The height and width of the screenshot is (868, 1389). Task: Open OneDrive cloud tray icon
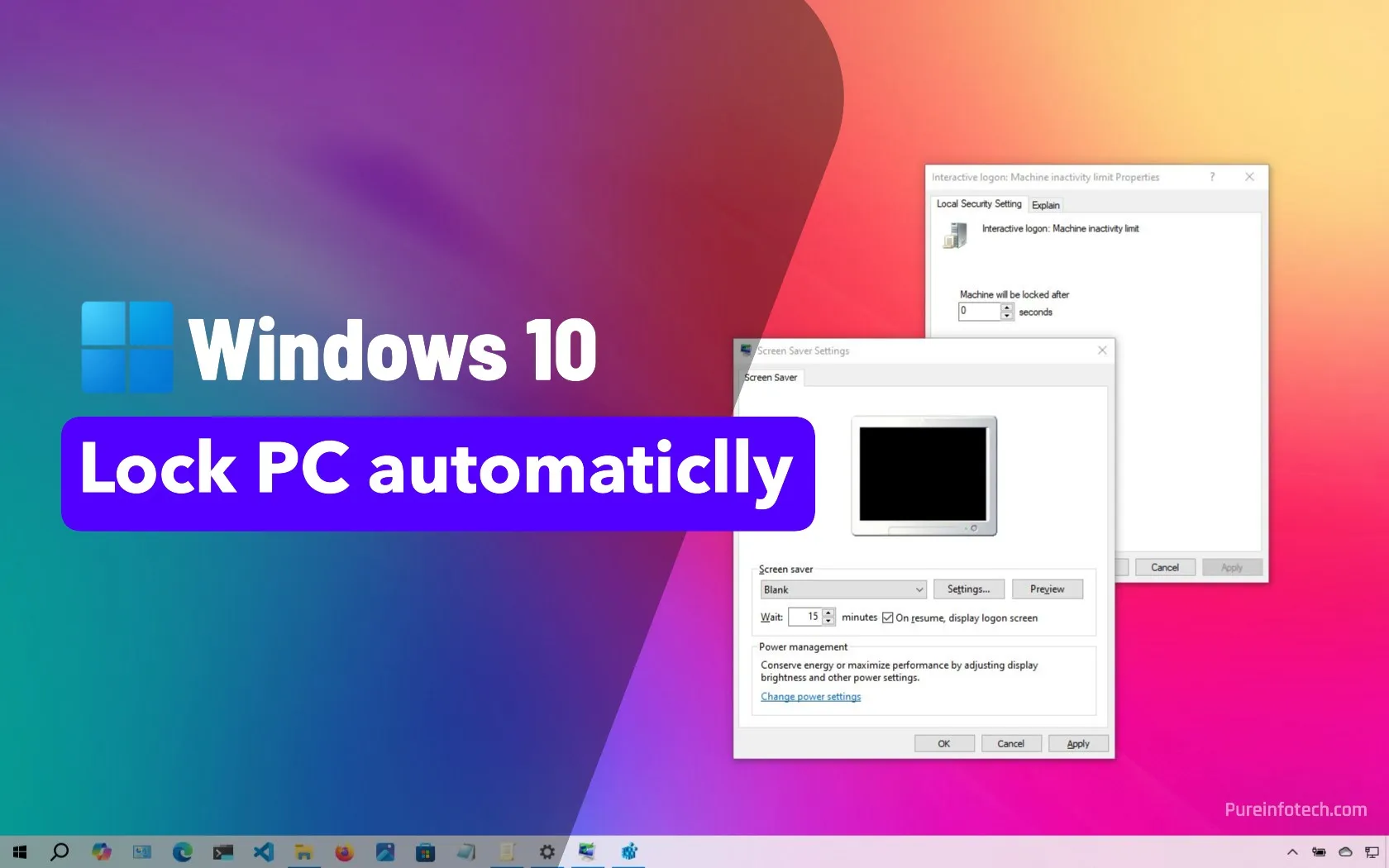[x=1345, y=851]
